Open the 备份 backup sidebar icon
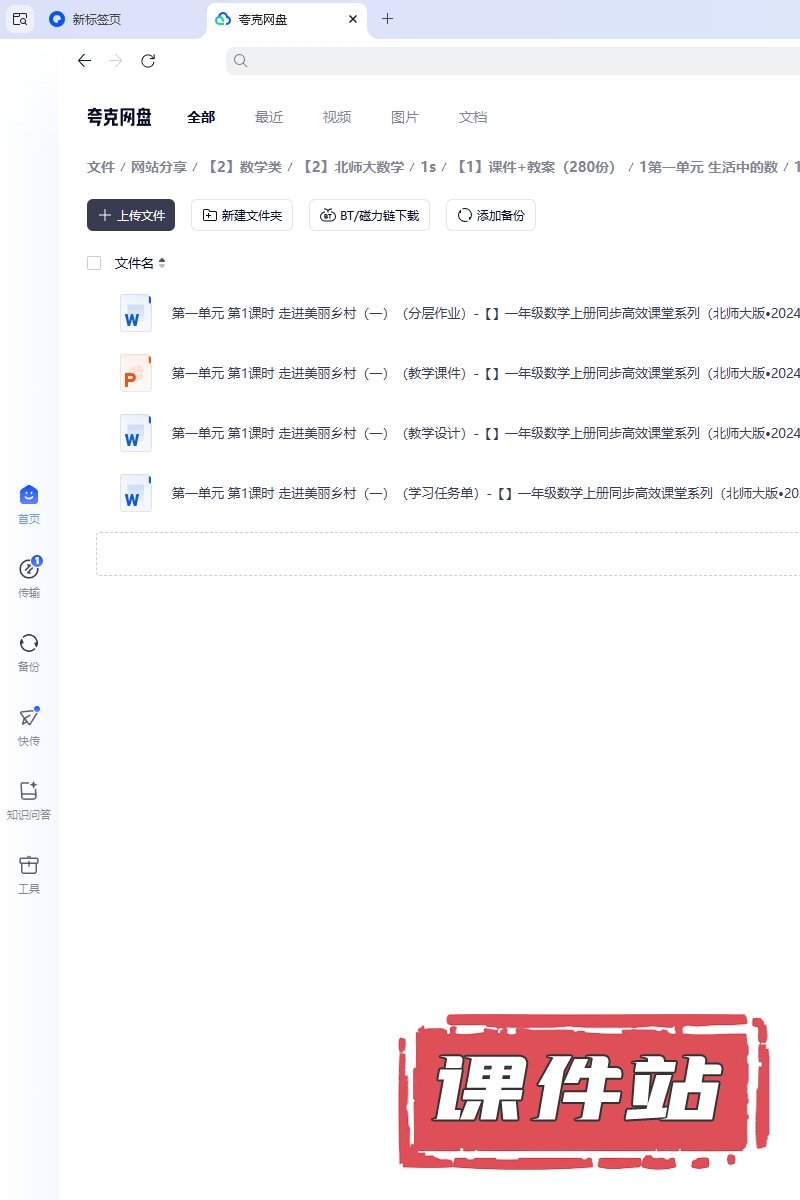Viewport: 800px width, 1200px height. 29,644
